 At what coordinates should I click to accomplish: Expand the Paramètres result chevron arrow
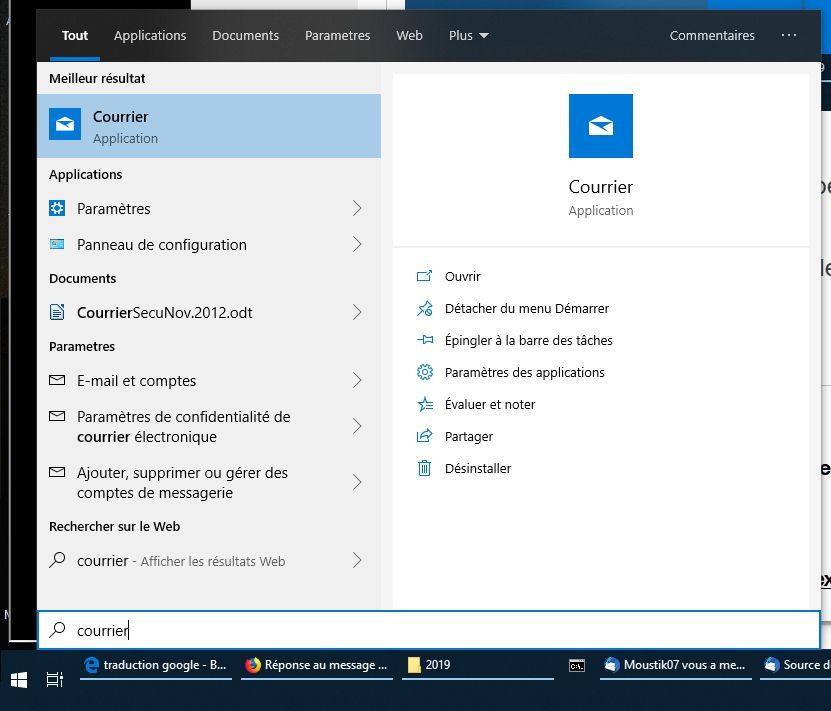pos(357,208)
